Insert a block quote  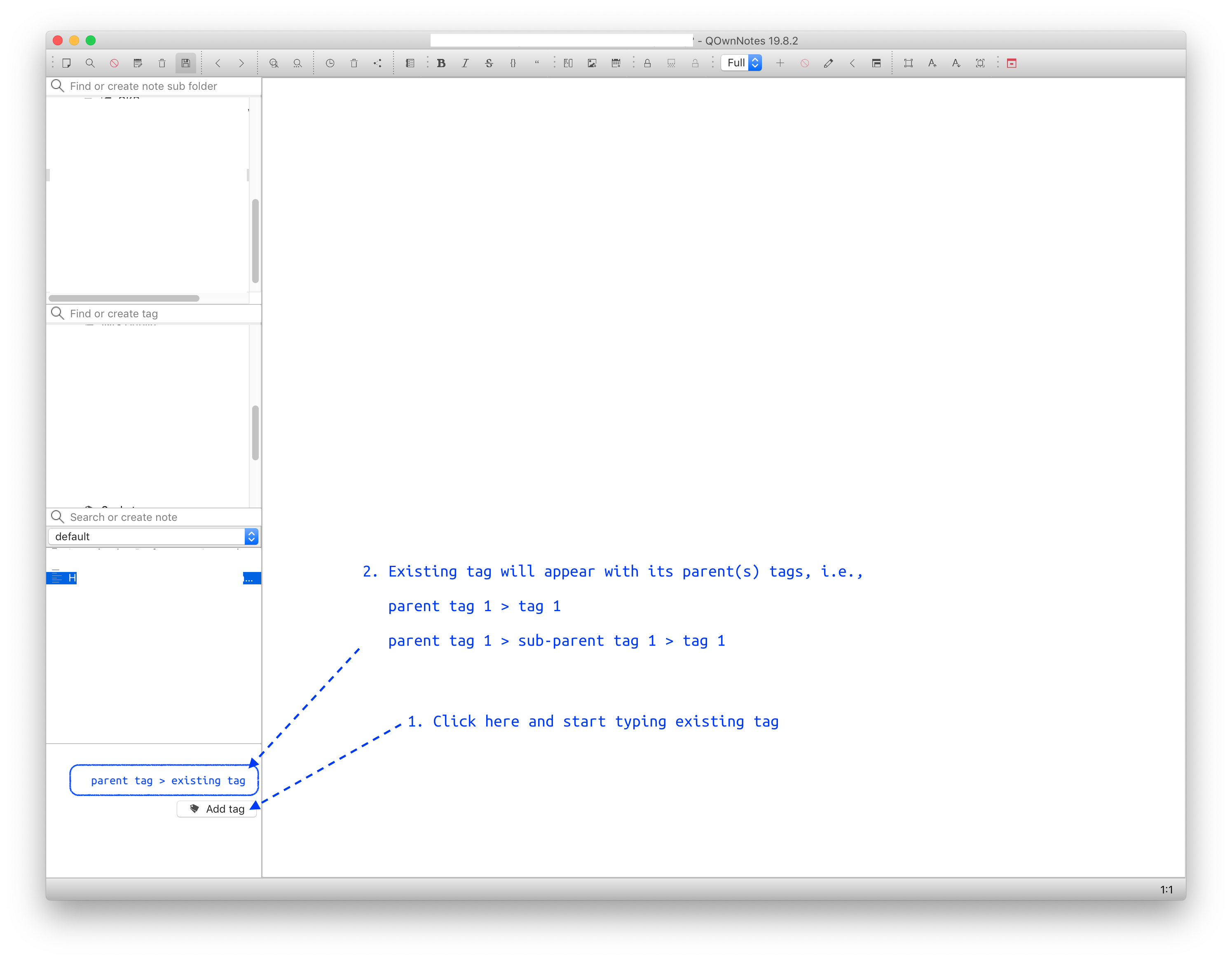click(x=538, y=63)
